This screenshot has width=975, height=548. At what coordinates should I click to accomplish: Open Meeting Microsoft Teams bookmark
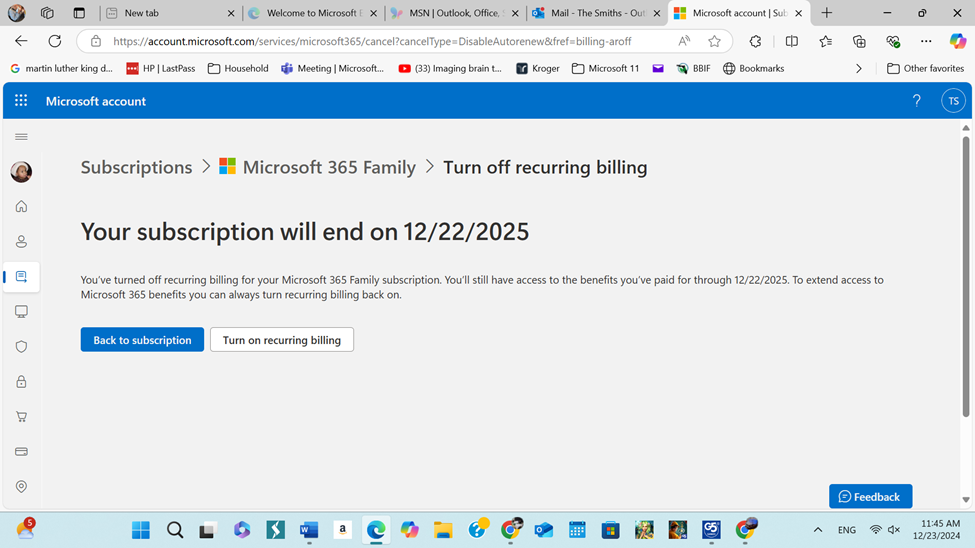tap(332, 68)
